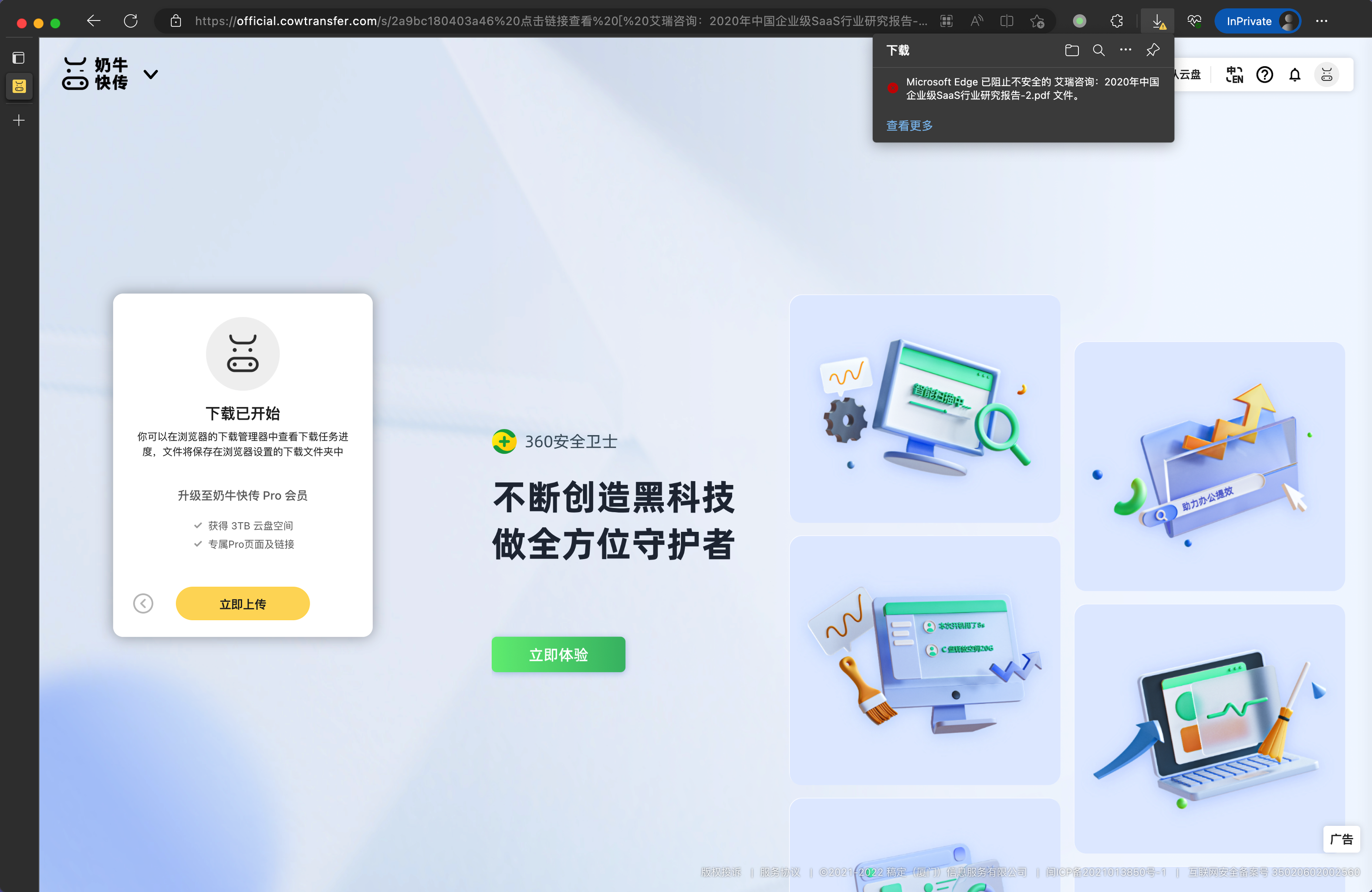Open notifications bell icon
This screenshot has width=1372, height=892.
(1295, 74)
